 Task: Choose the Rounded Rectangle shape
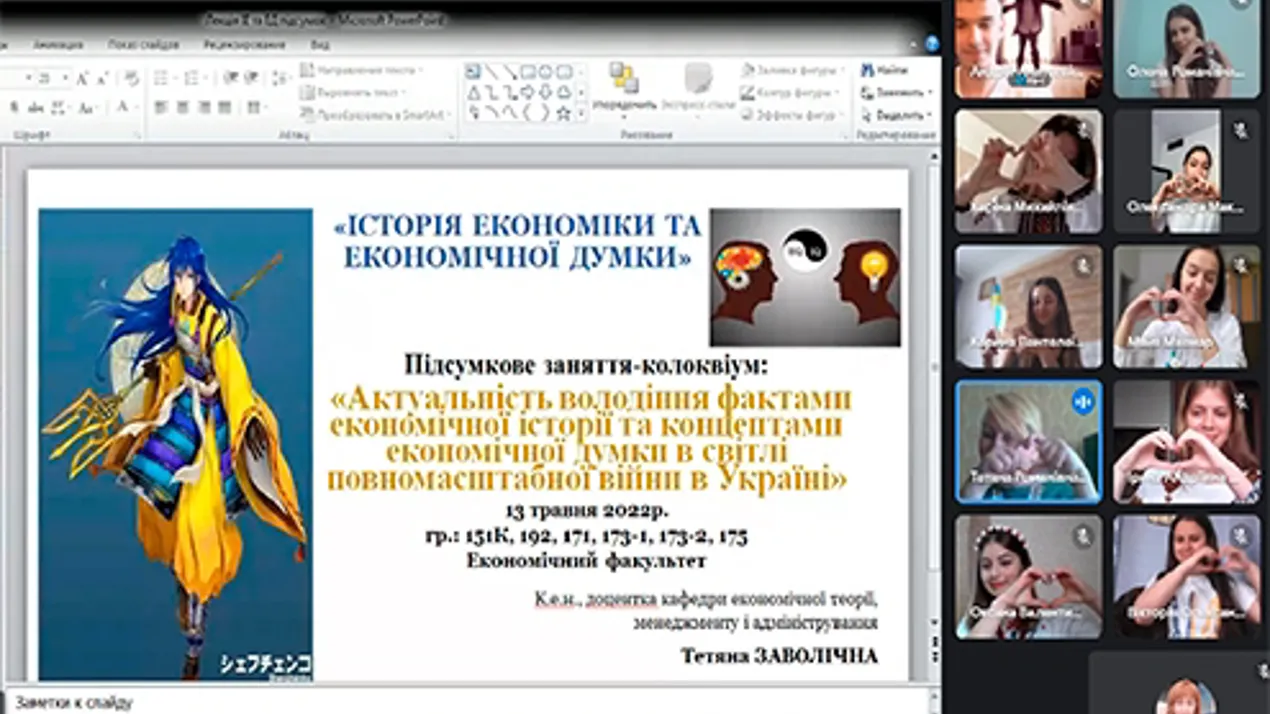tap(564, 72)
